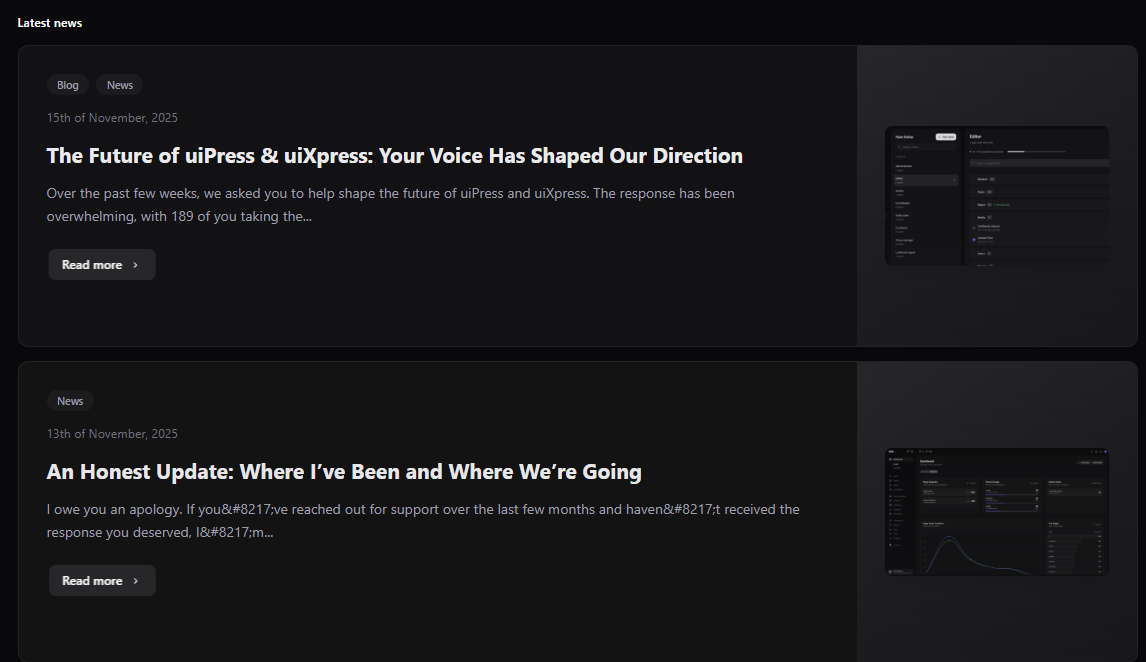Image resolution: width=1146 pixels, height=662 pixels.
Task: Click the 'Latest news' heading
Action: coord(50,23)
